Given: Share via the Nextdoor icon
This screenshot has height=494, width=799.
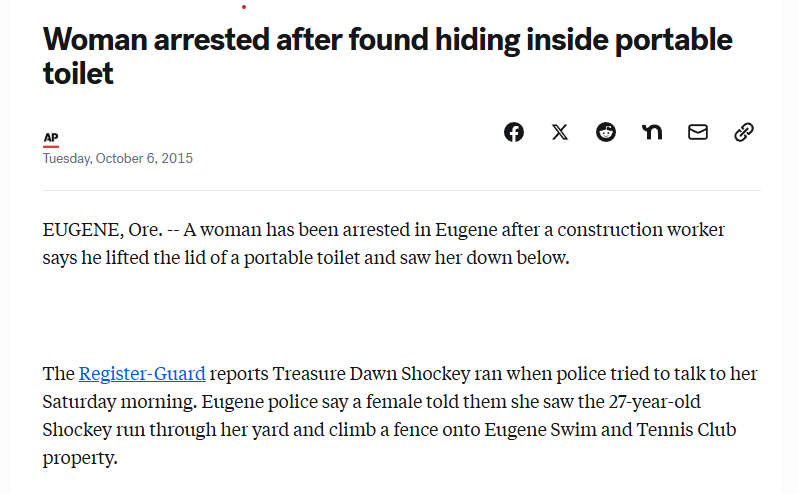Looking at the screenshot, I should tap(652, 132).
